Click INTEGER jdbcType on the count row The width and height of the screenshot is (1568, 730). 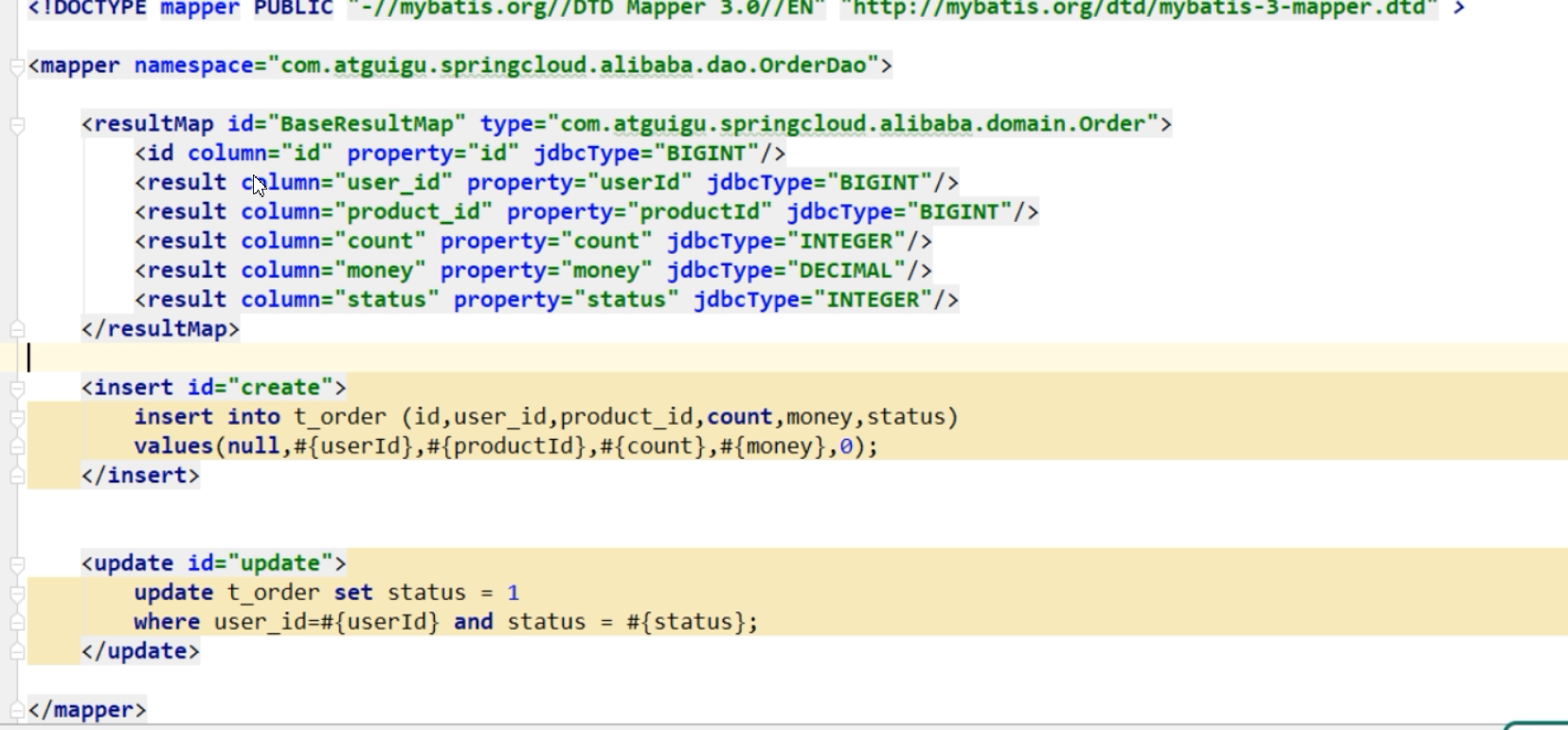[846, 242]
